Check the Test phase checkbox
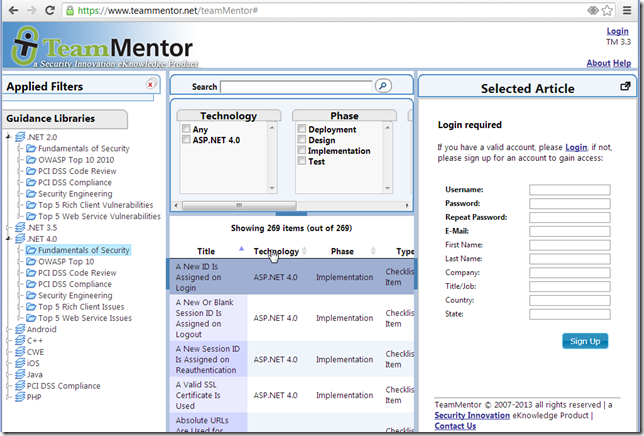The height and width of the screenshot is (436, 644). (302, 161)
